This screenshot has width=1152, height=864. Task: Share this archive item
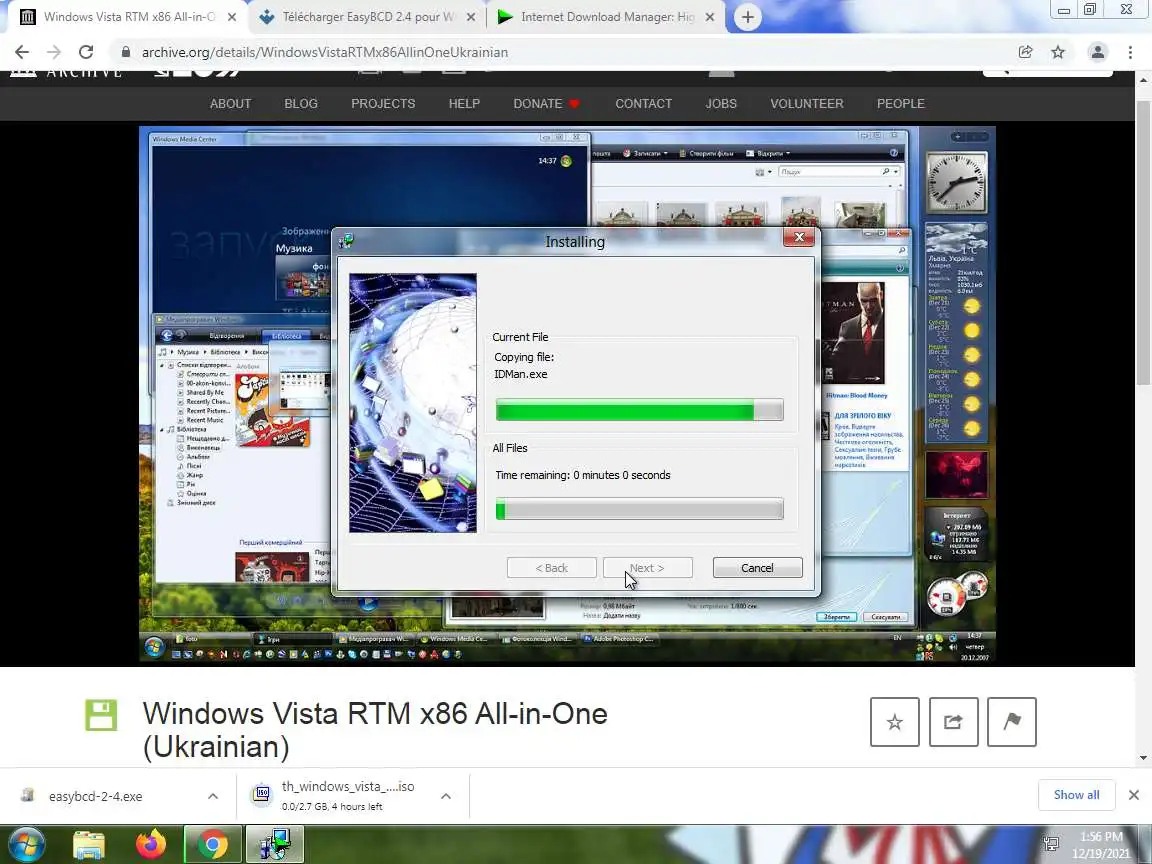coord(953,722)
